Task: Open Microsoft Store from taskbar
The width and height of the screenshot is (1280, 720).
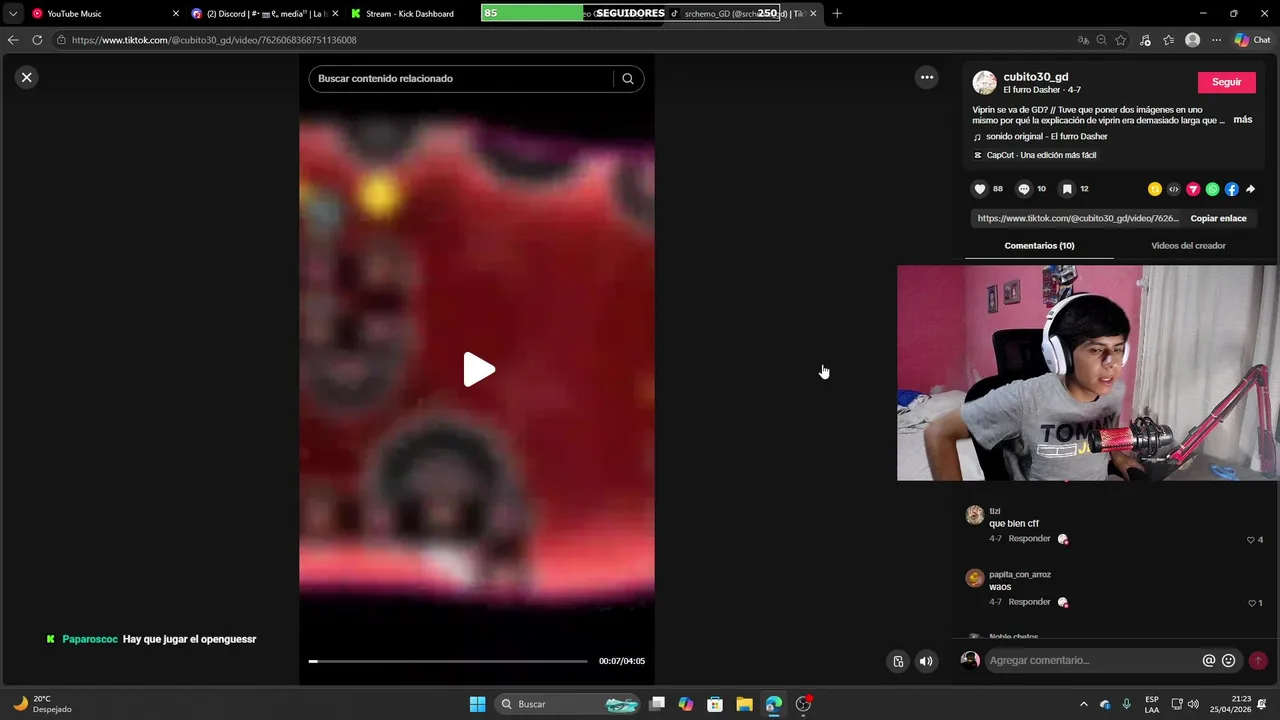Action: (715, 704)
